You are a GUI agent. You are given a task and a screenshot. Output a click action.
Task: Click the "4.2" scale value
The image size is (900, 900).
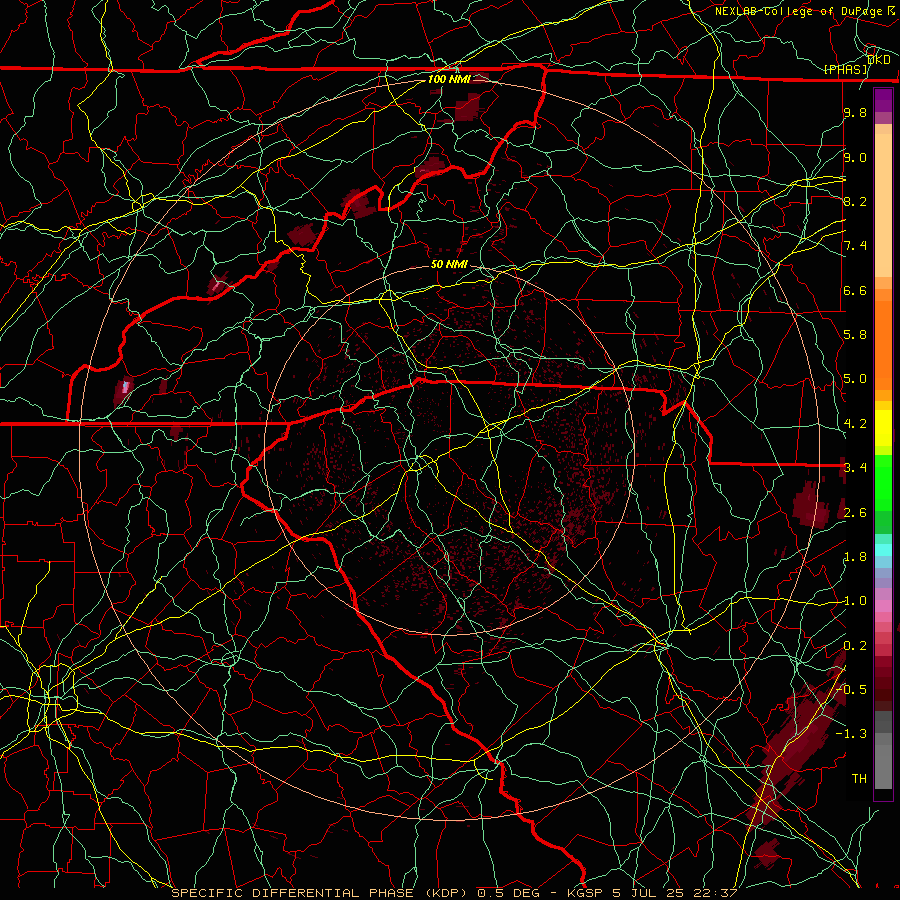[855, 424]
